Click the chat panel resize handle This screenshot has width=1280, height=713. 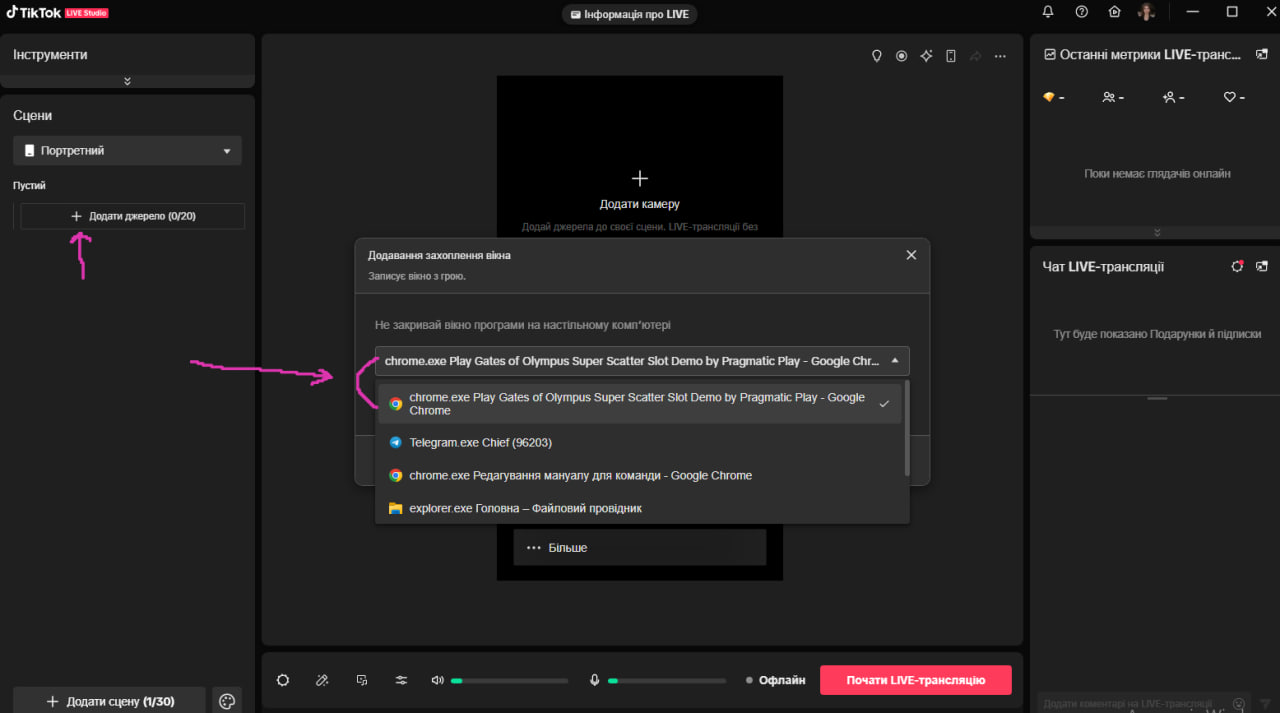pyautogui.click(x=1157, y=398)
